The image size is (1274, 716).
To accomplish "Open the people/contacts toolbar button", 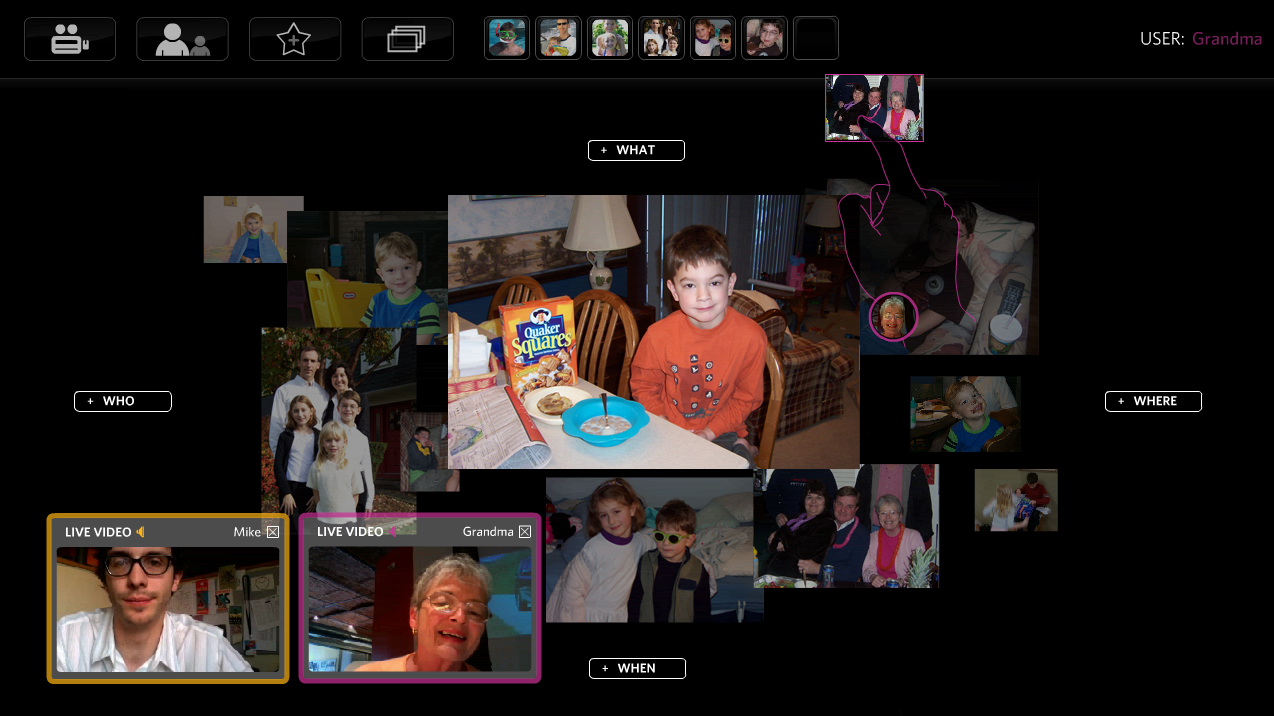I will 183,39.
